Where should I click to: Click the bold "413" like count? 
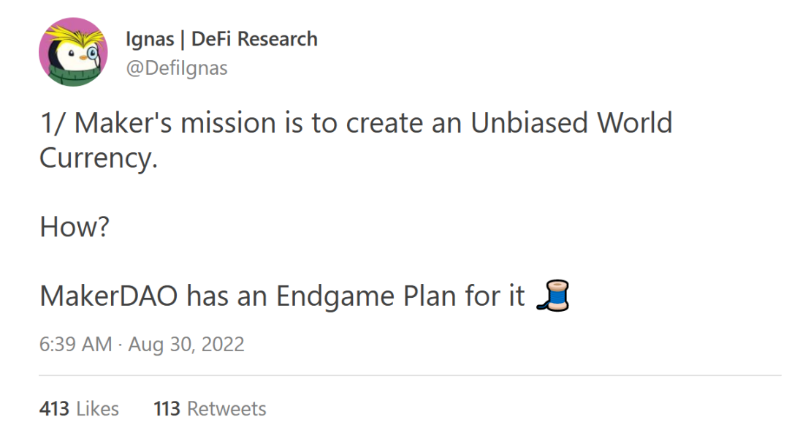pyautogui.click(x=54, y=409)
